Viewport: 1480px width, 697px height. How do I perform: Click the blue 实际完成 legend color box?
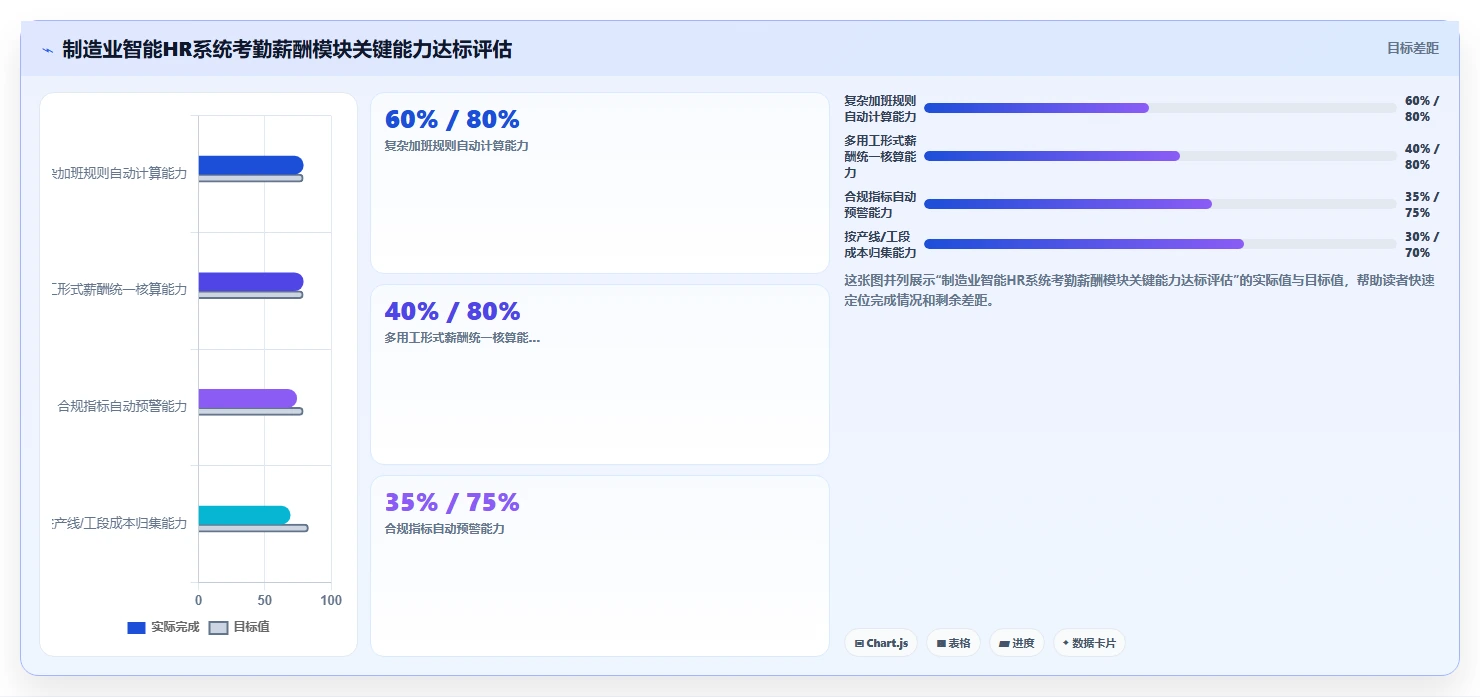tap(136, 628)
